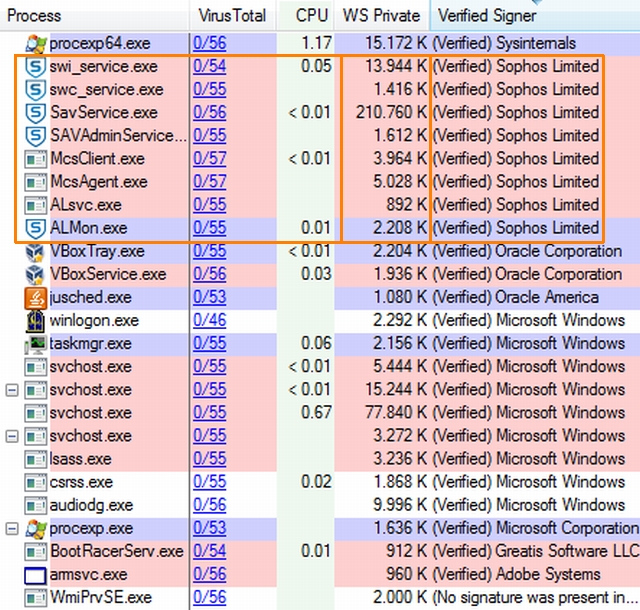Collapse the svchost.exe tree with 3.272 K
640x610 pixels.
12,436
